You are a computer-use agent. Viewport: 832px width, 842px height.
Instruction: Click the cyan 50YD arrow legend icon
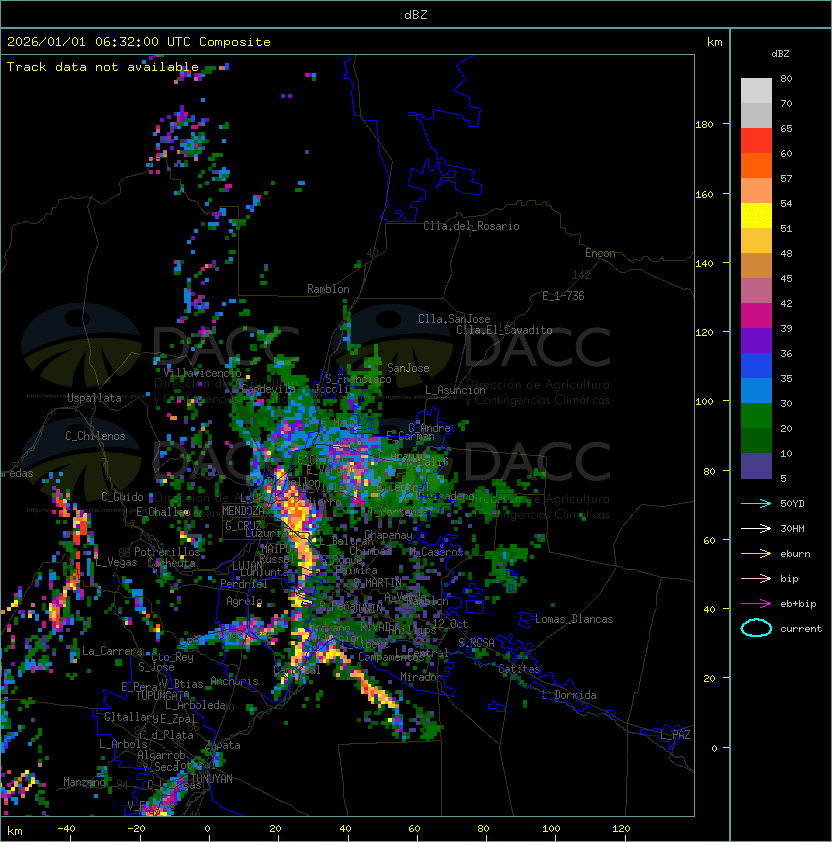[756, 504]
